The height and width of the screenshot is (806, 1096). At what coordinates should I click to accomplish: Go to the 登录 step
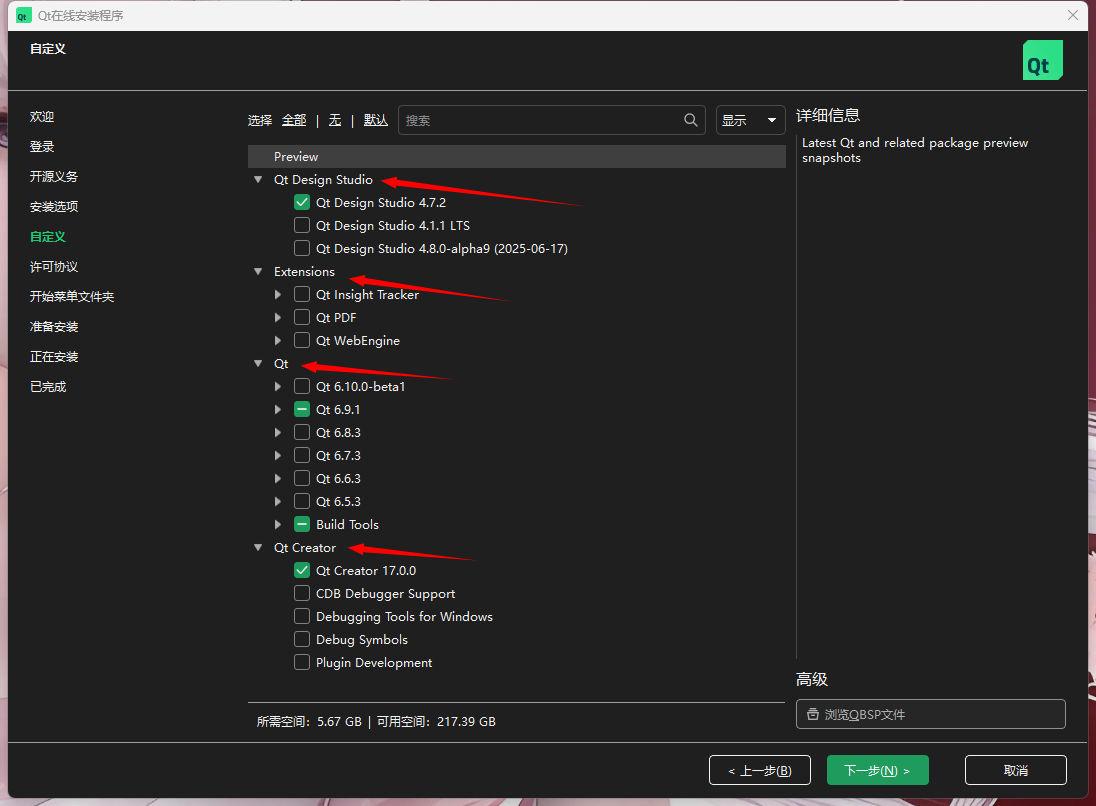point(42,147)
